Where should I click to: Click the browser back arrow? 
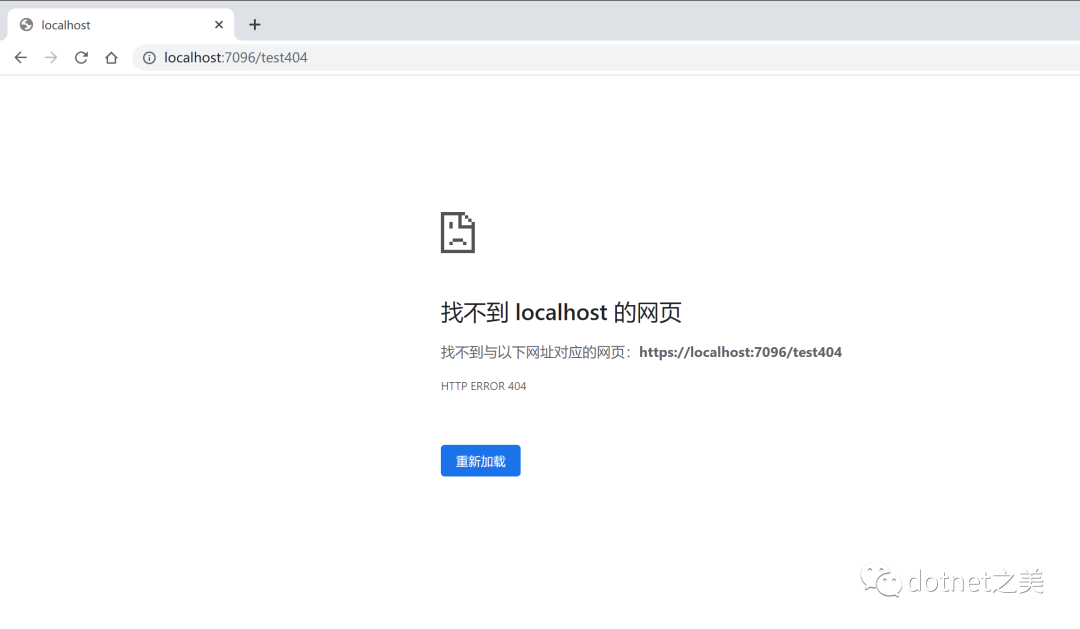pyautogui.click(x=21, y=58)
